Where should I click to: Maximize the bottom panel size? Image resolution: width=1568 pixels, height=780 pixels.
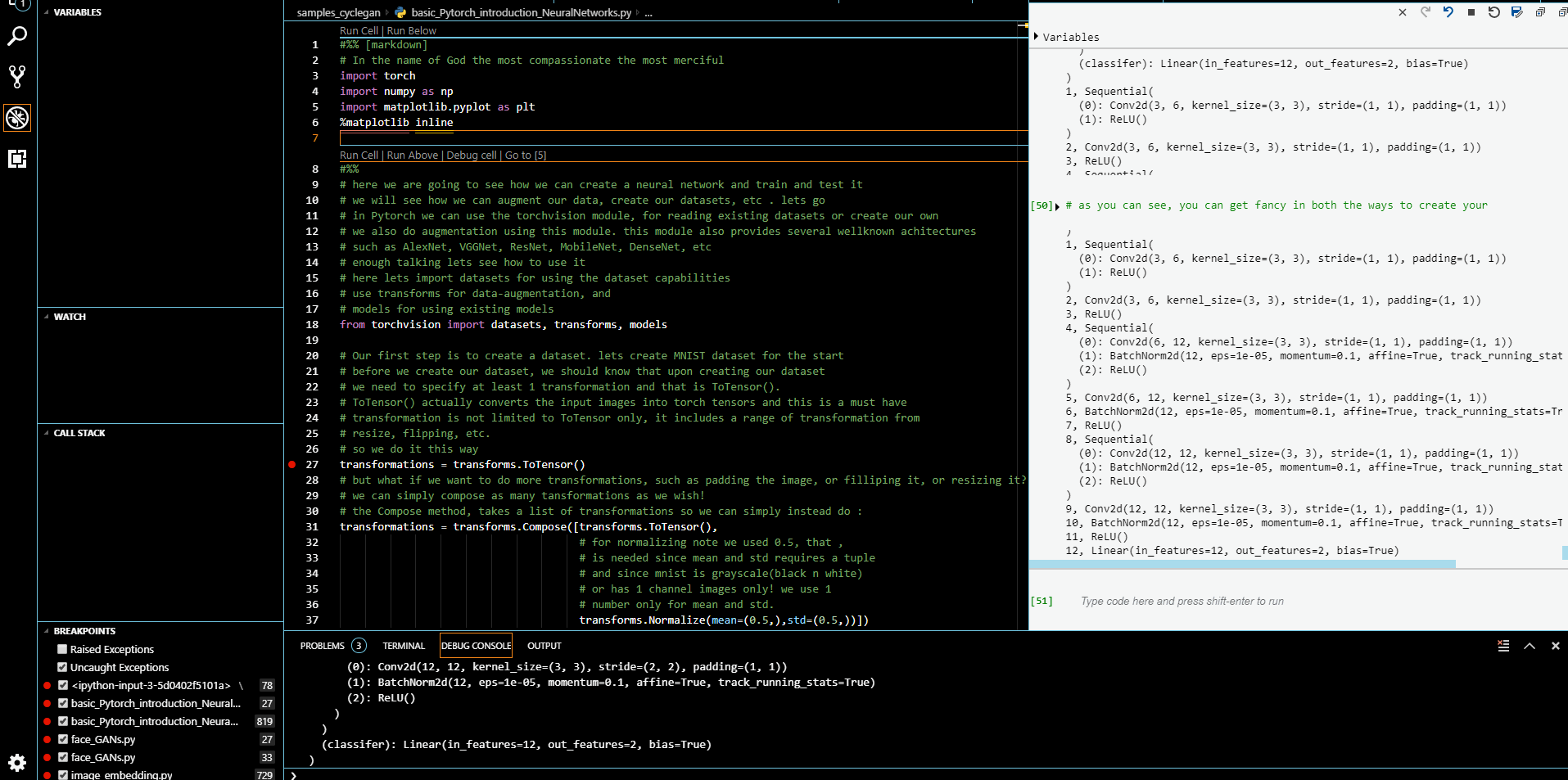(1530, 646)
